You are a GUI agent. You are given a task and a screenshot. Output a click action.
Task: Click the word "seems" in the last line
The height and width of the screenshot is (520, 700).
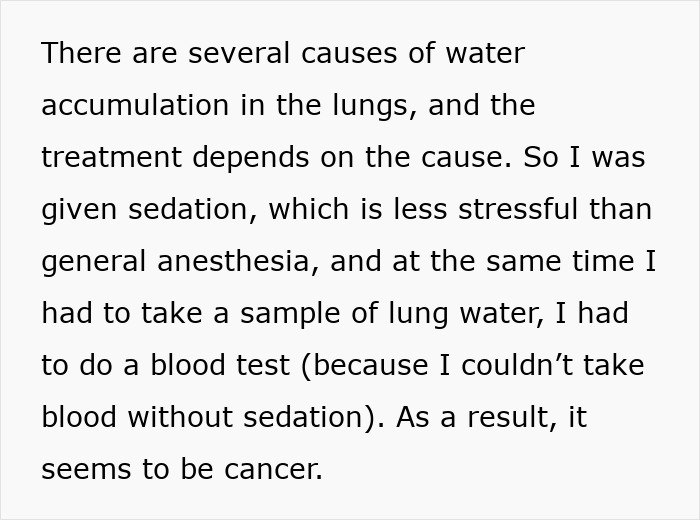pos(86,470)
